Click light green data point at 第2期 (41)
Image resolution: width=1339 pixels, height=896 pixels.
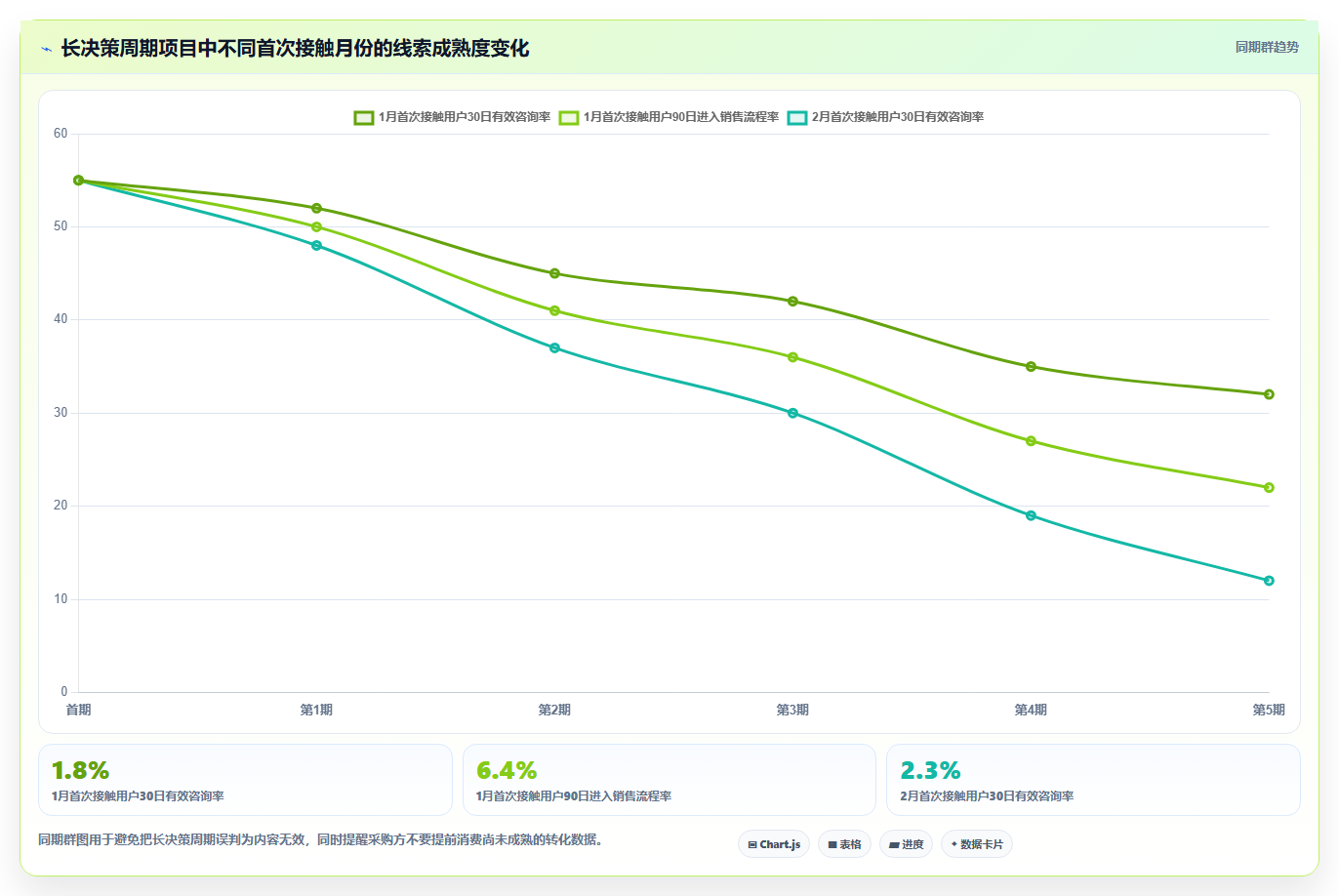point(554,310)
